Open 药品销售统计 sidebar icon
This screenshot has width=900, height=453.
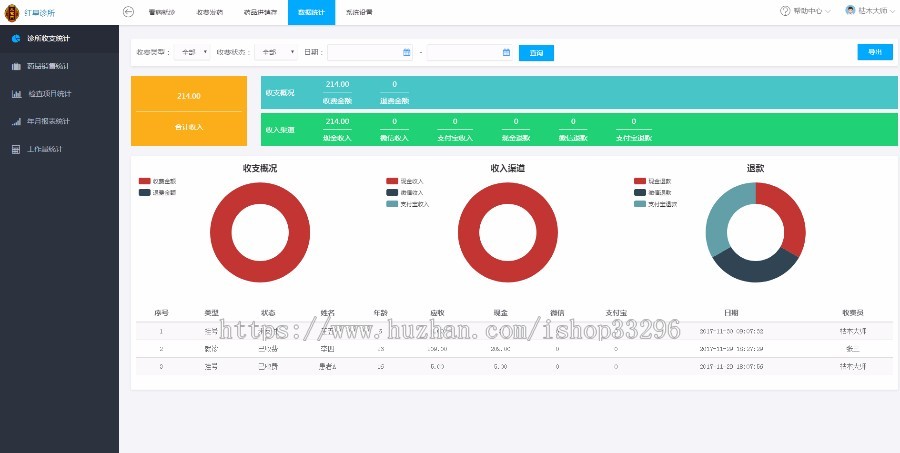pyautogui.click(x=16, y=66)
